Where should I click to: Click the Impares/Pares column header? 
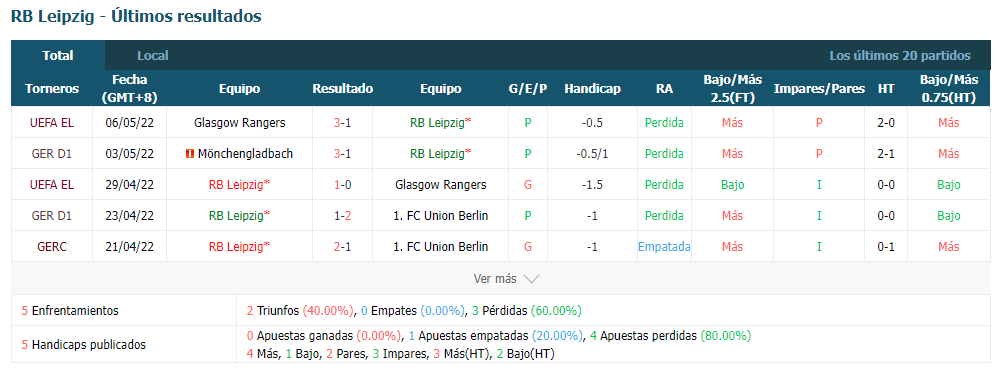[819, 89]
